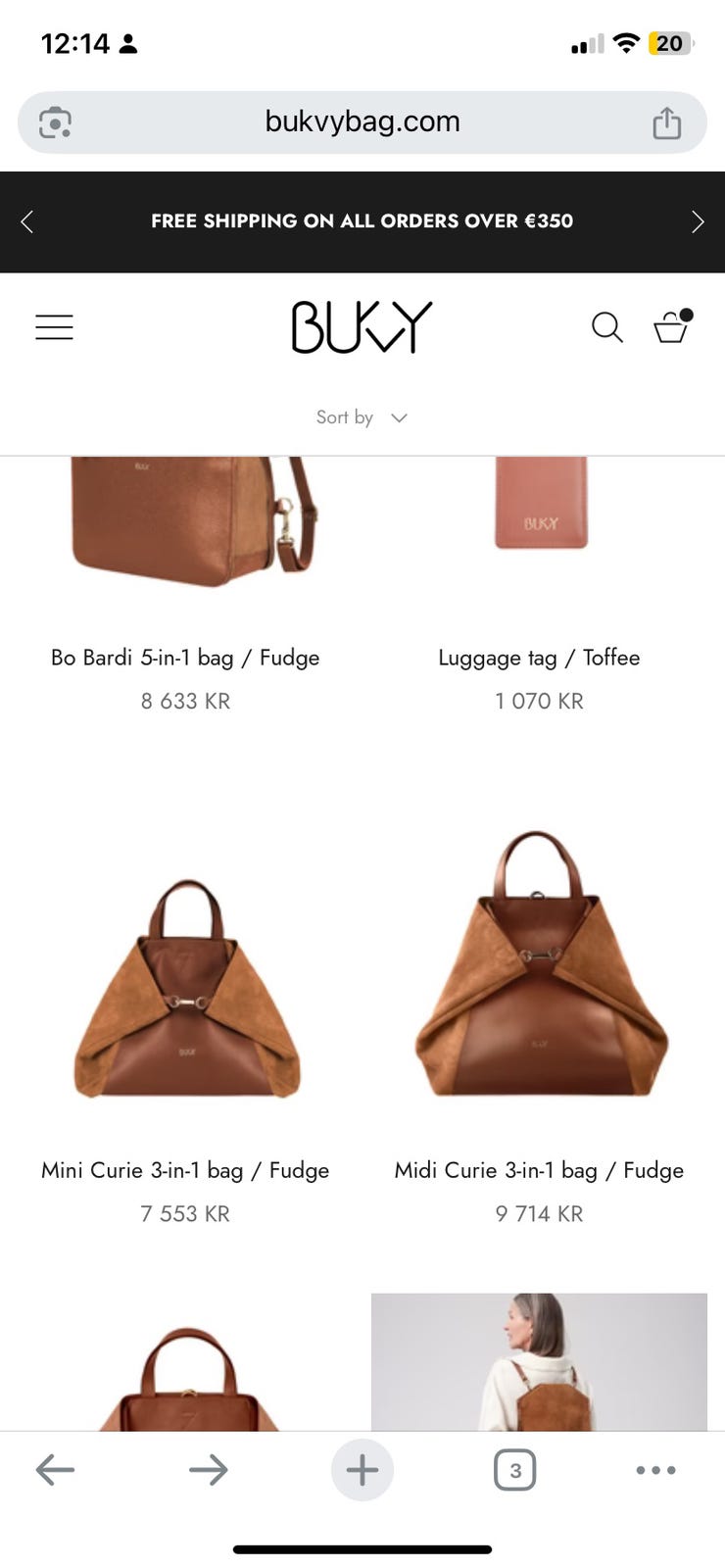The width and height of the screenshot is (725, 1568).
Task: Tap the camera lens search icon
Action: point(55,122)
